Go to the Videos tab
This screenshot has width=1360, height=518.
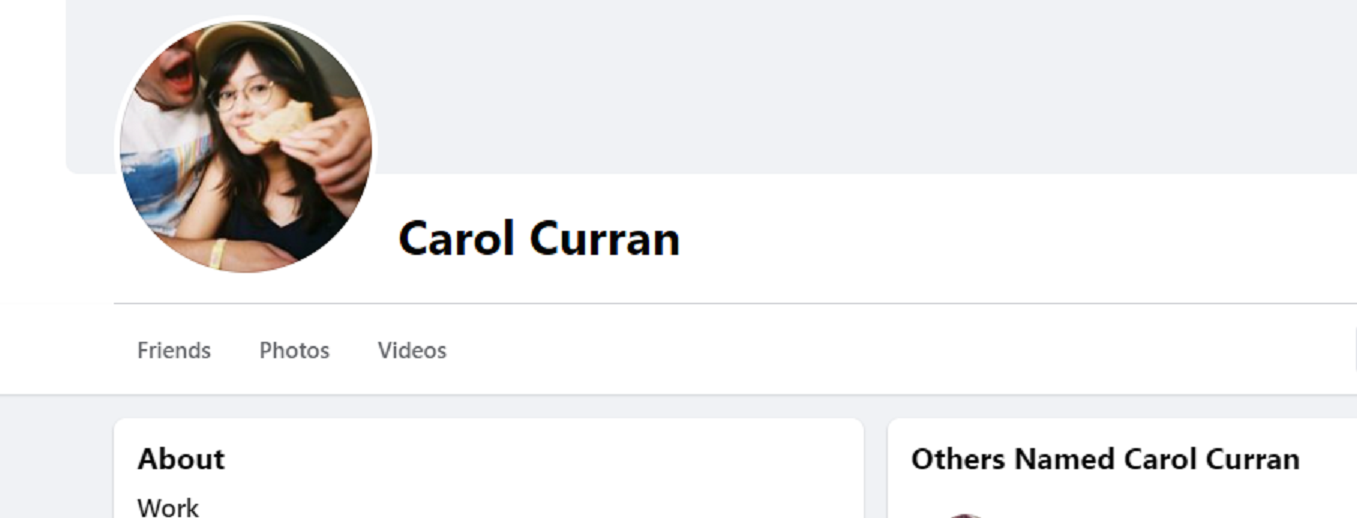tap(412, 350)
